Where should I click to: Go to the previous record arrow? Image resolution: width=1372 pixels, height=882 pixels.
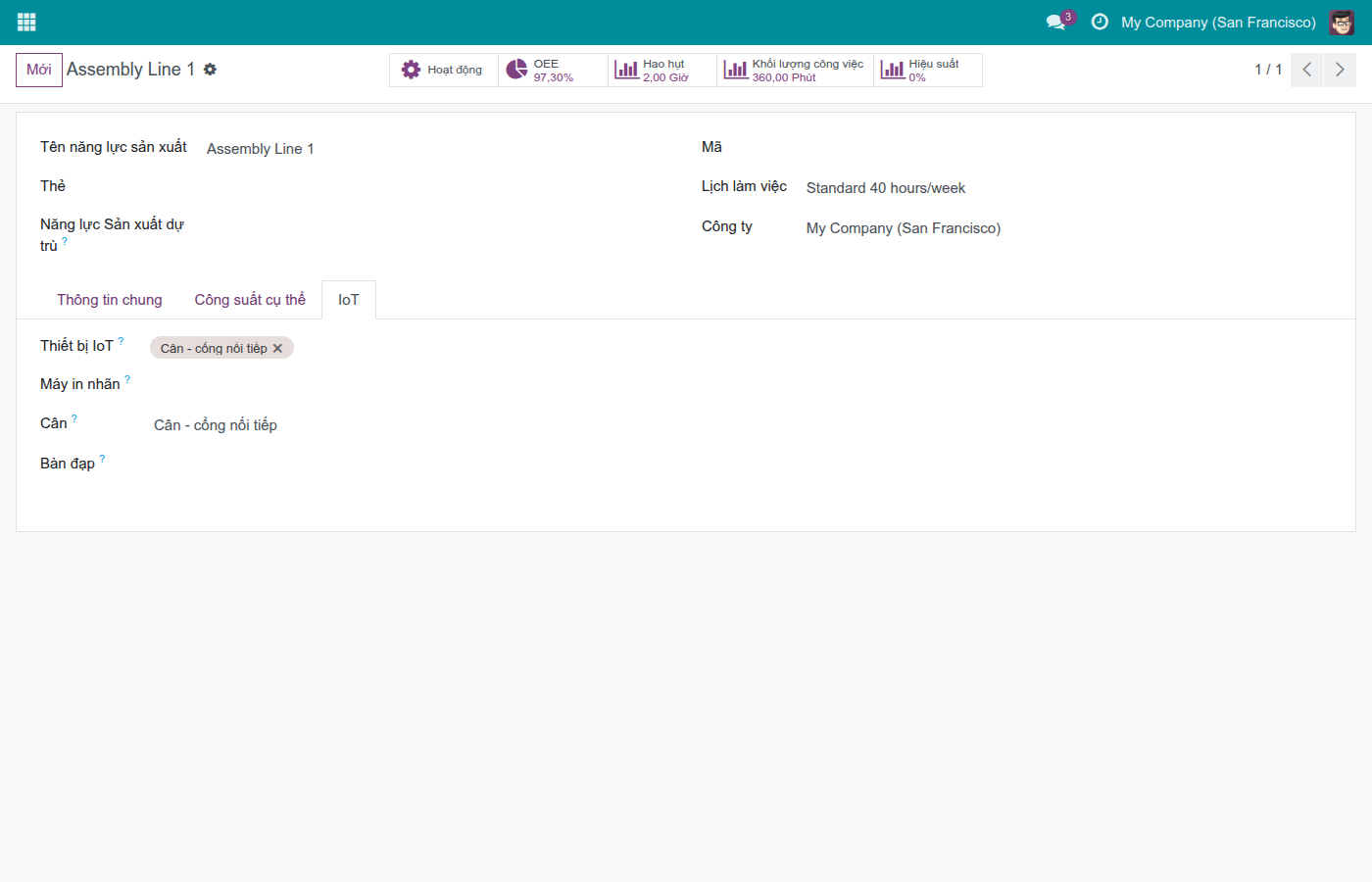[x=1307, y=70]
